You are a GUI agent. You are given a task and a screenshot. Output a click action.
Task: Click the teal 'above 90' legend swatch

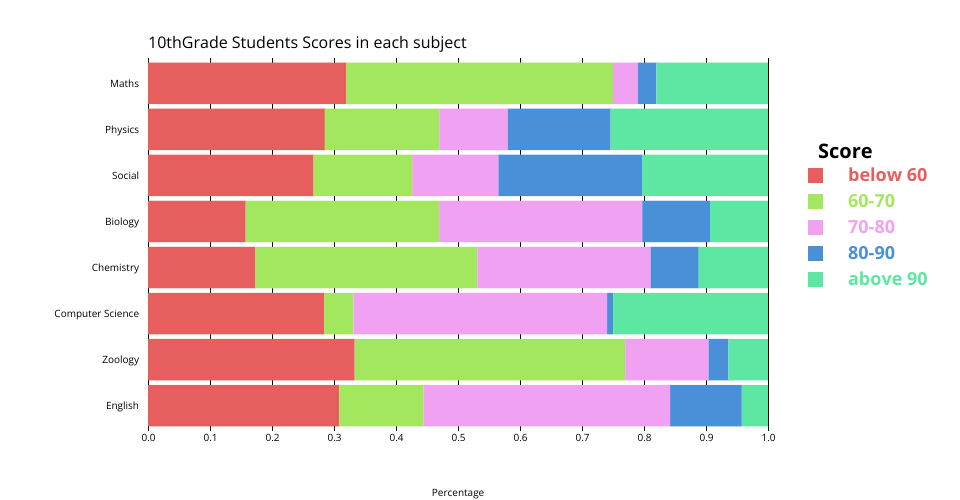[x=815, y=279]
